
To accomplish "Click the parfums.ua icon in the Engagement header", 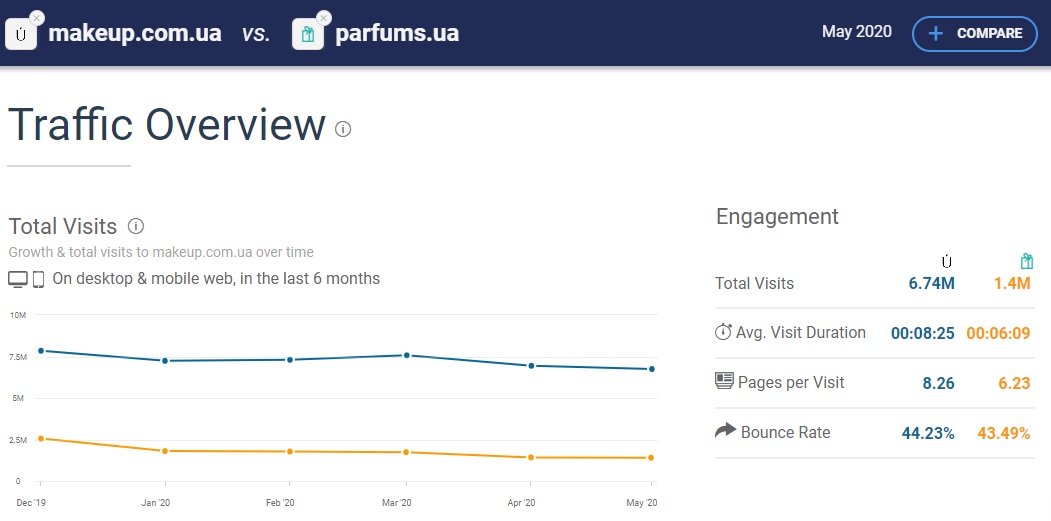I will [x=1026, y=261].
